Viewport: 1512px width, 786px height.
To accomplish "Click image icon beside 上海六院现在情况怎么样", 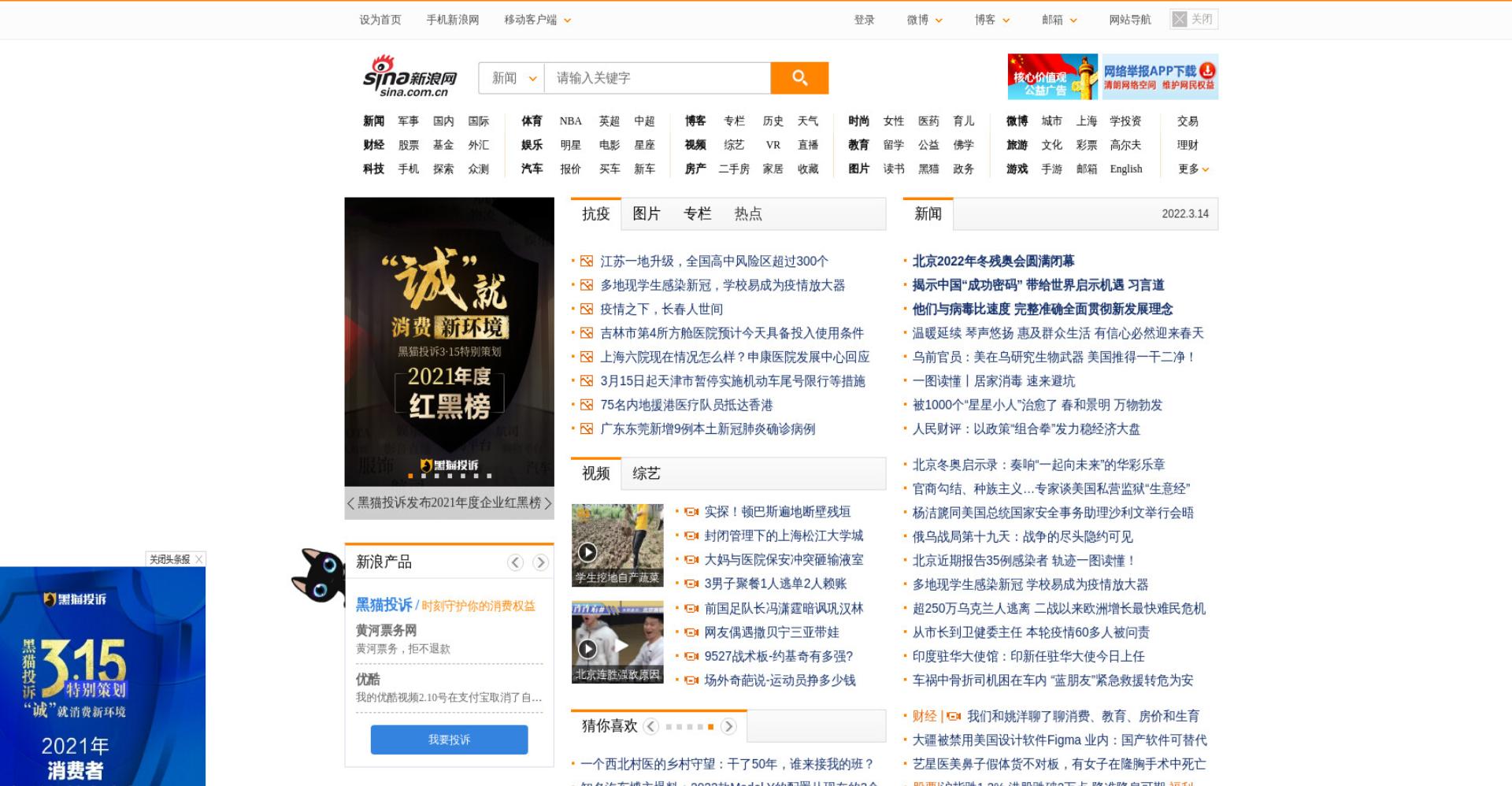I will point(587,358).
